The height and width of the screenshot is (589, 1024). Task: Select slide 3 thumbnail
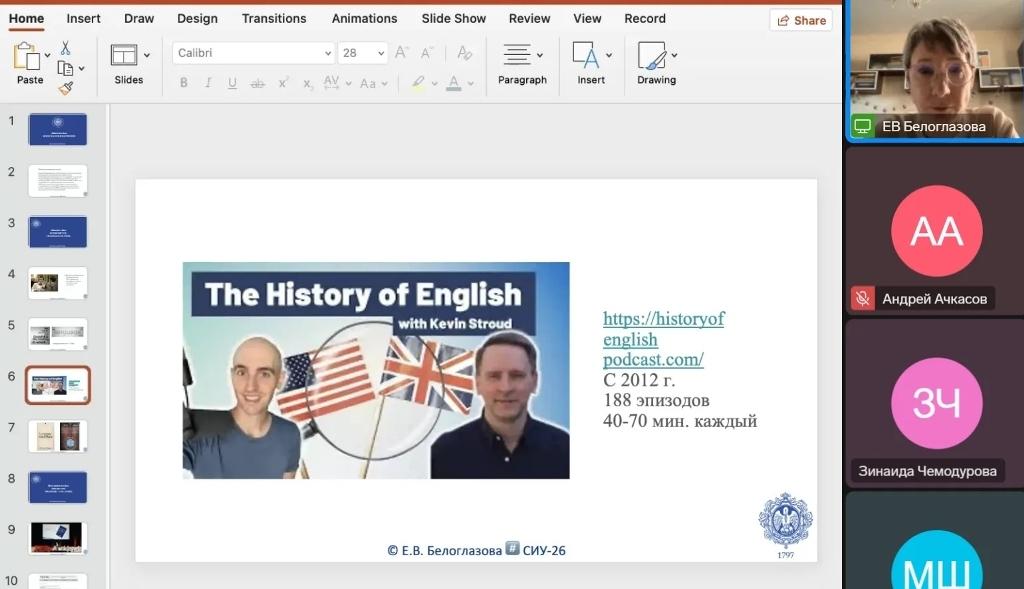click(57, 232)
